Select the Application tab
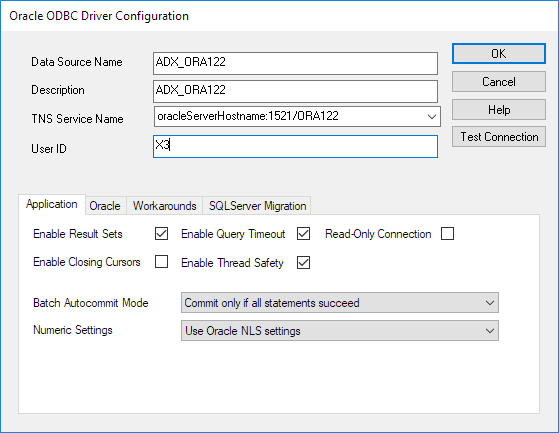 point(52,204)
